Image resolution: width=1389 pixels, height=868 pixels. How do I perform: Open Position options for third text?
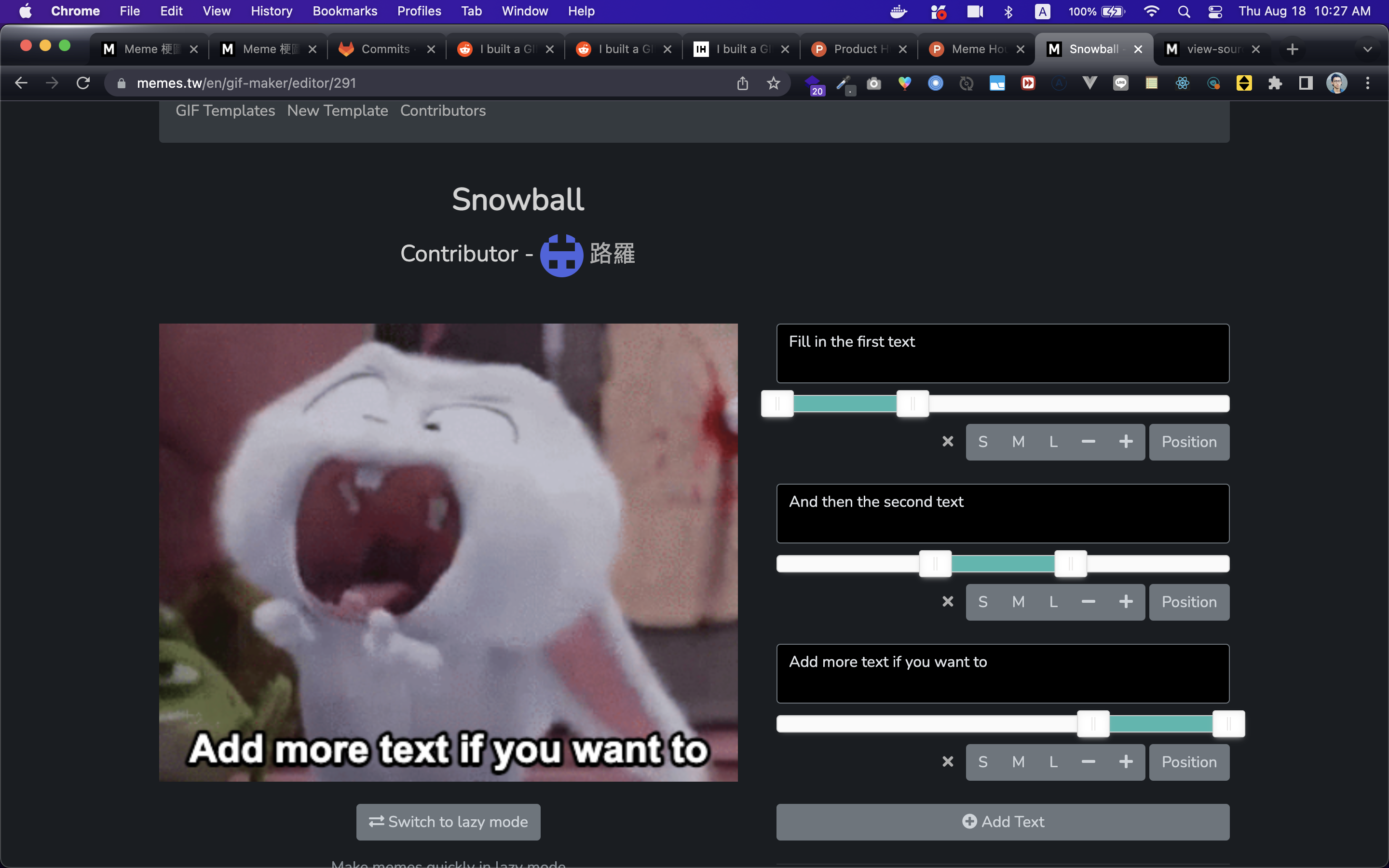pos(1189,762)
